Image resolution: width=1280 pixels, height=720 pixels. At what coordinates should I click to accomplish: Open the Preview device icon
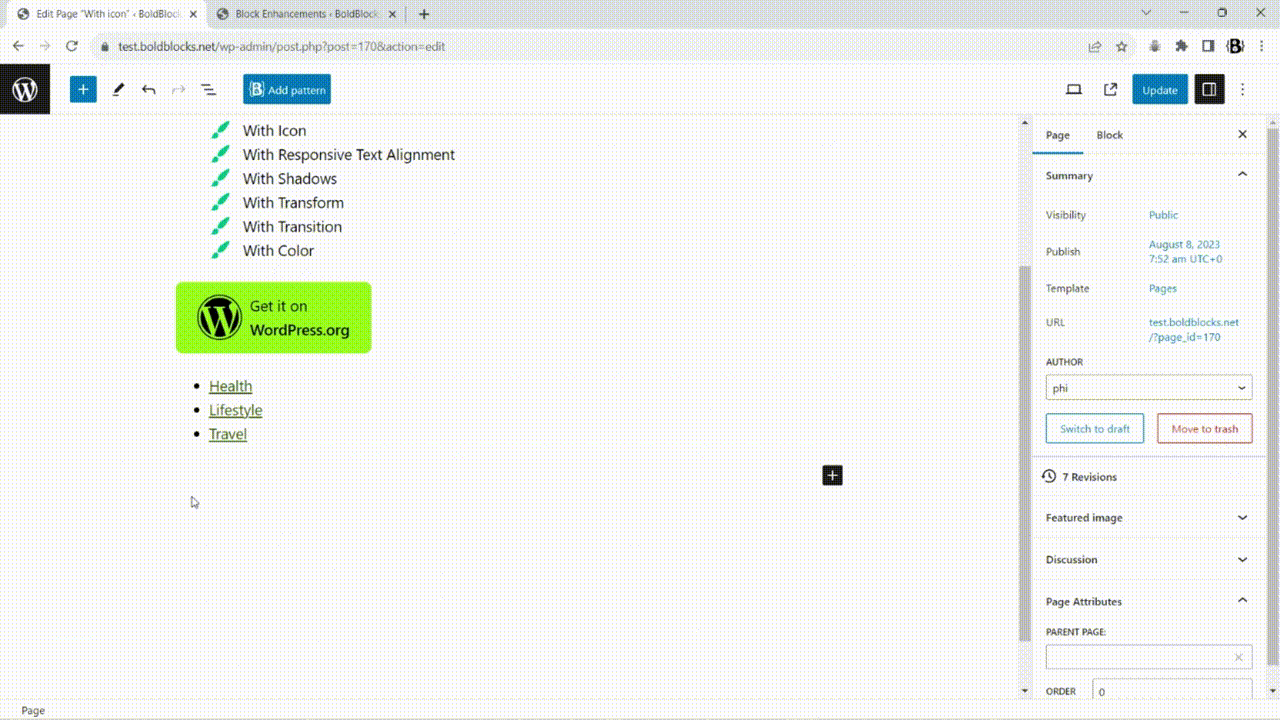pyautogui.click(x=1074, y=90)
